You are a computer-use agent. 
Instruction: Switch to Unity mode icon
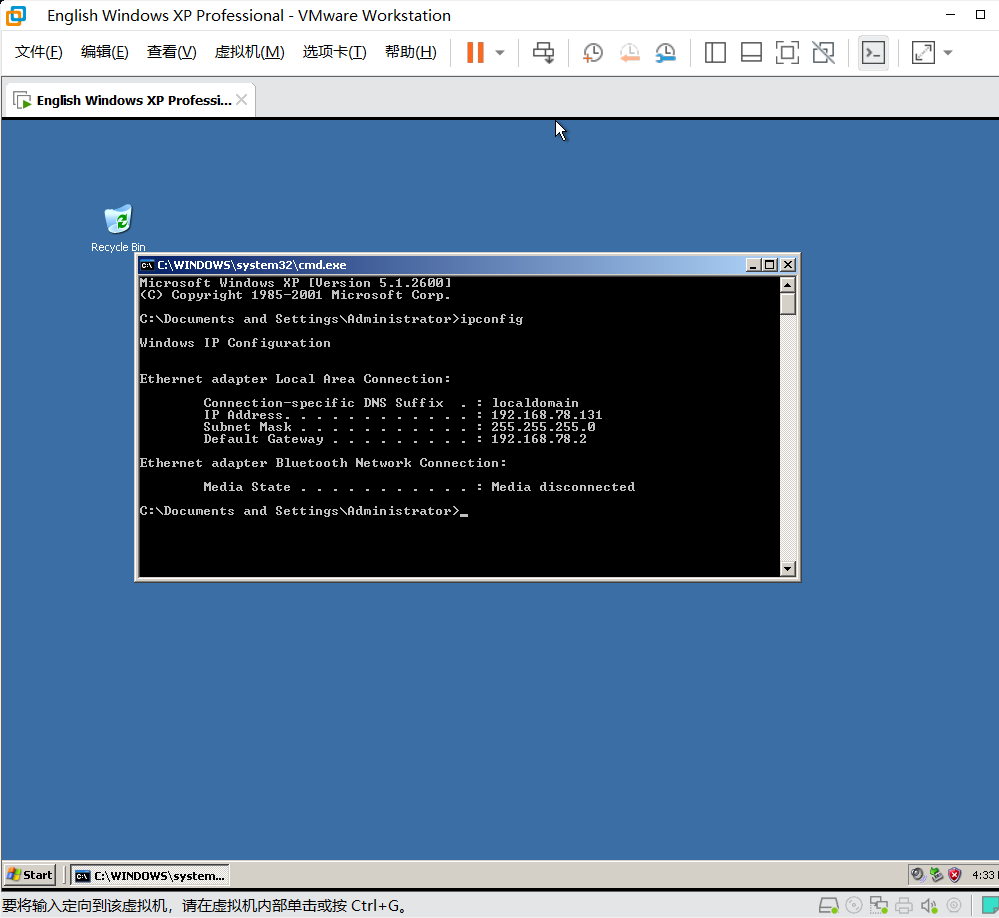[824, 52]
